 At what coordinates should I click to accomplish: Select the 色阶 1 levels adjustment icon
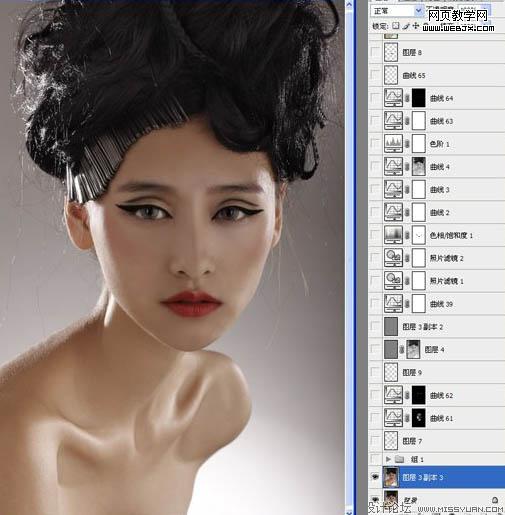point(393,143)
